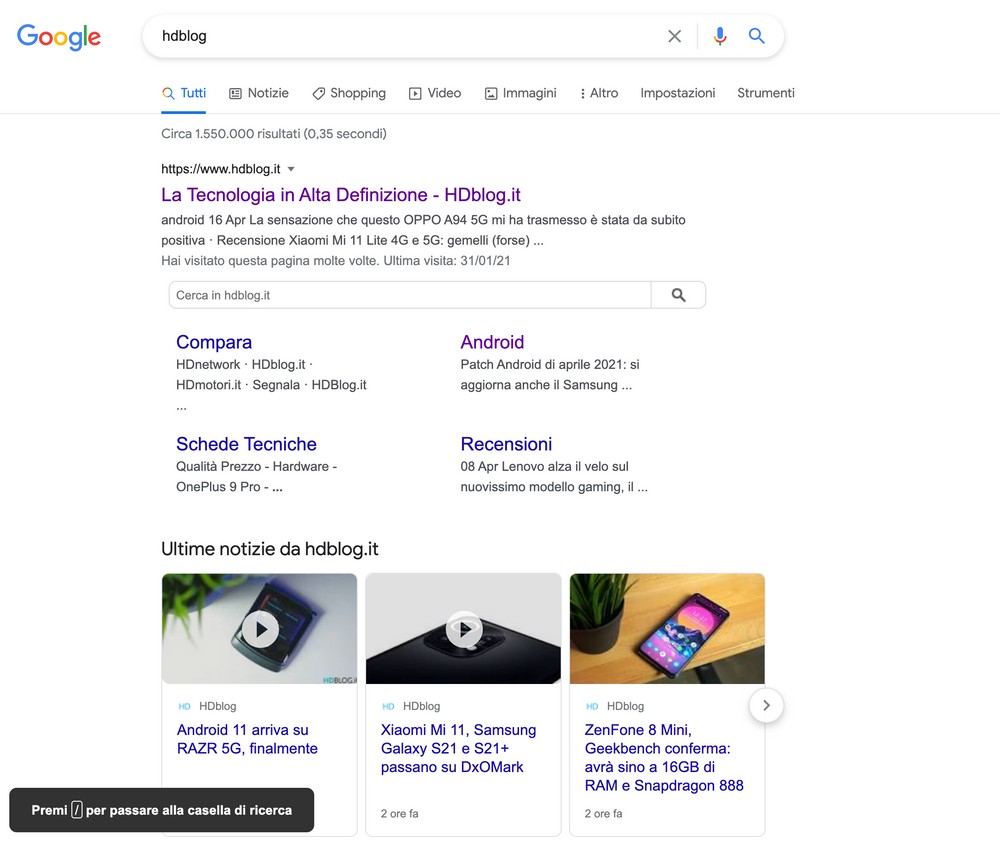Start voice search with microphone icon
This screenshot has width=1000, height=845.
719,36
